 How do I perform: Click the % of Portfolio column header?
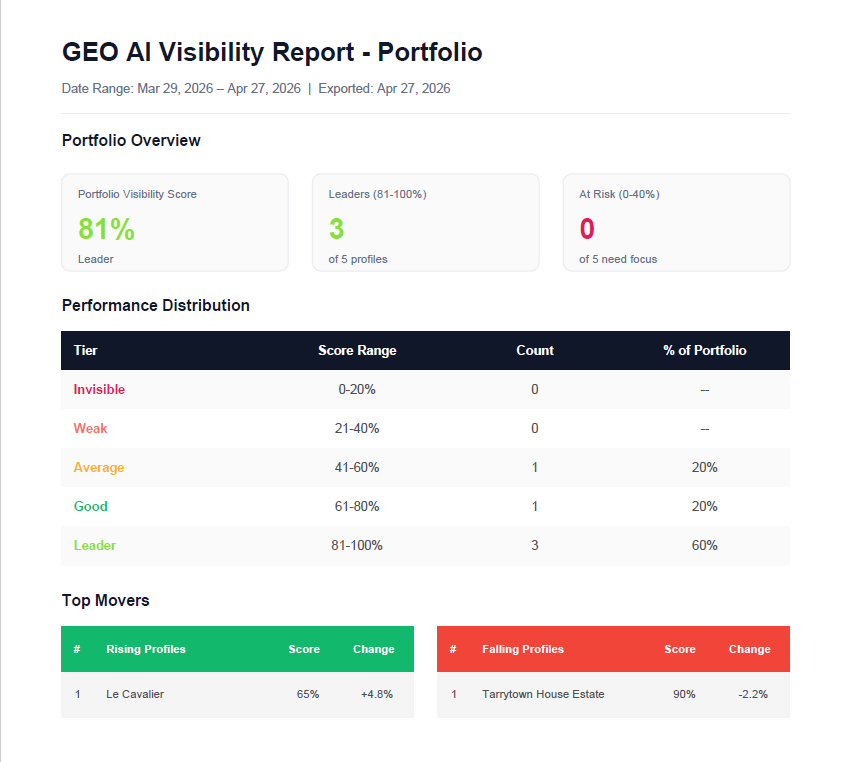[x=705, y=350]
